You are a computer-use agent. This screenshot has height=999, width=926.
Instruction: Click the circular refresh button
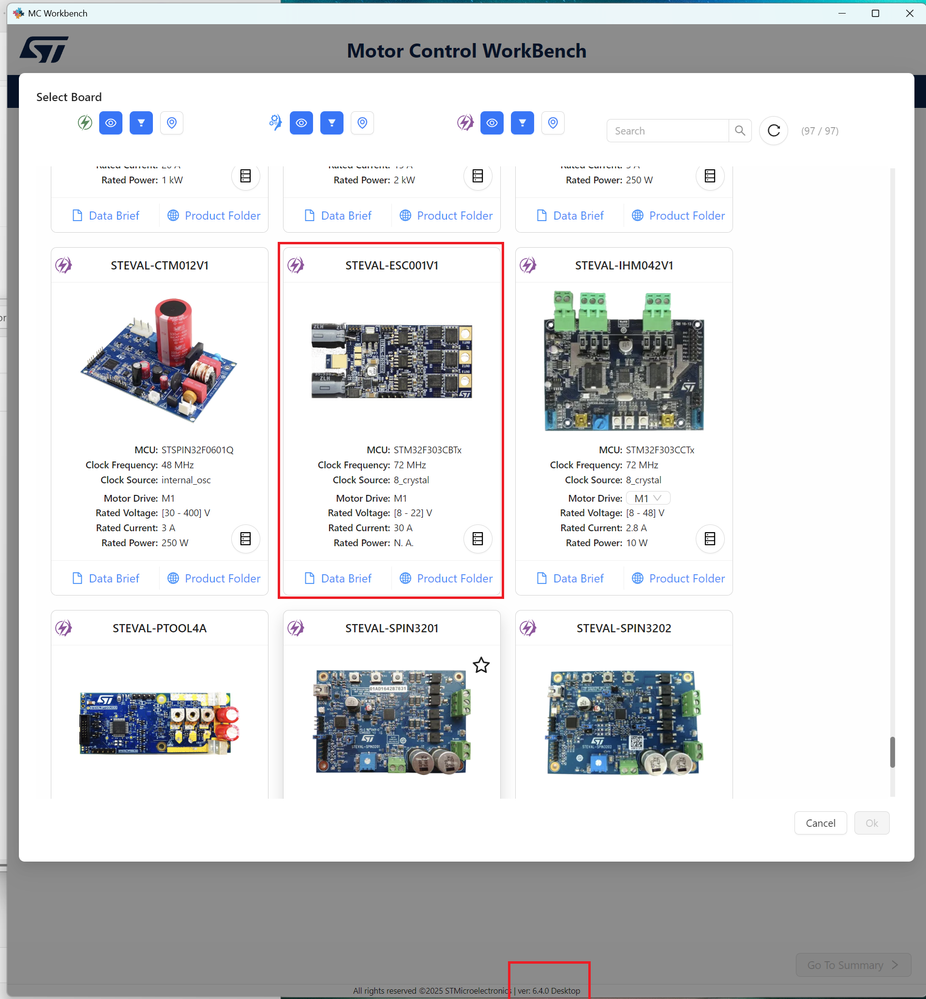[x=774, y=131]
